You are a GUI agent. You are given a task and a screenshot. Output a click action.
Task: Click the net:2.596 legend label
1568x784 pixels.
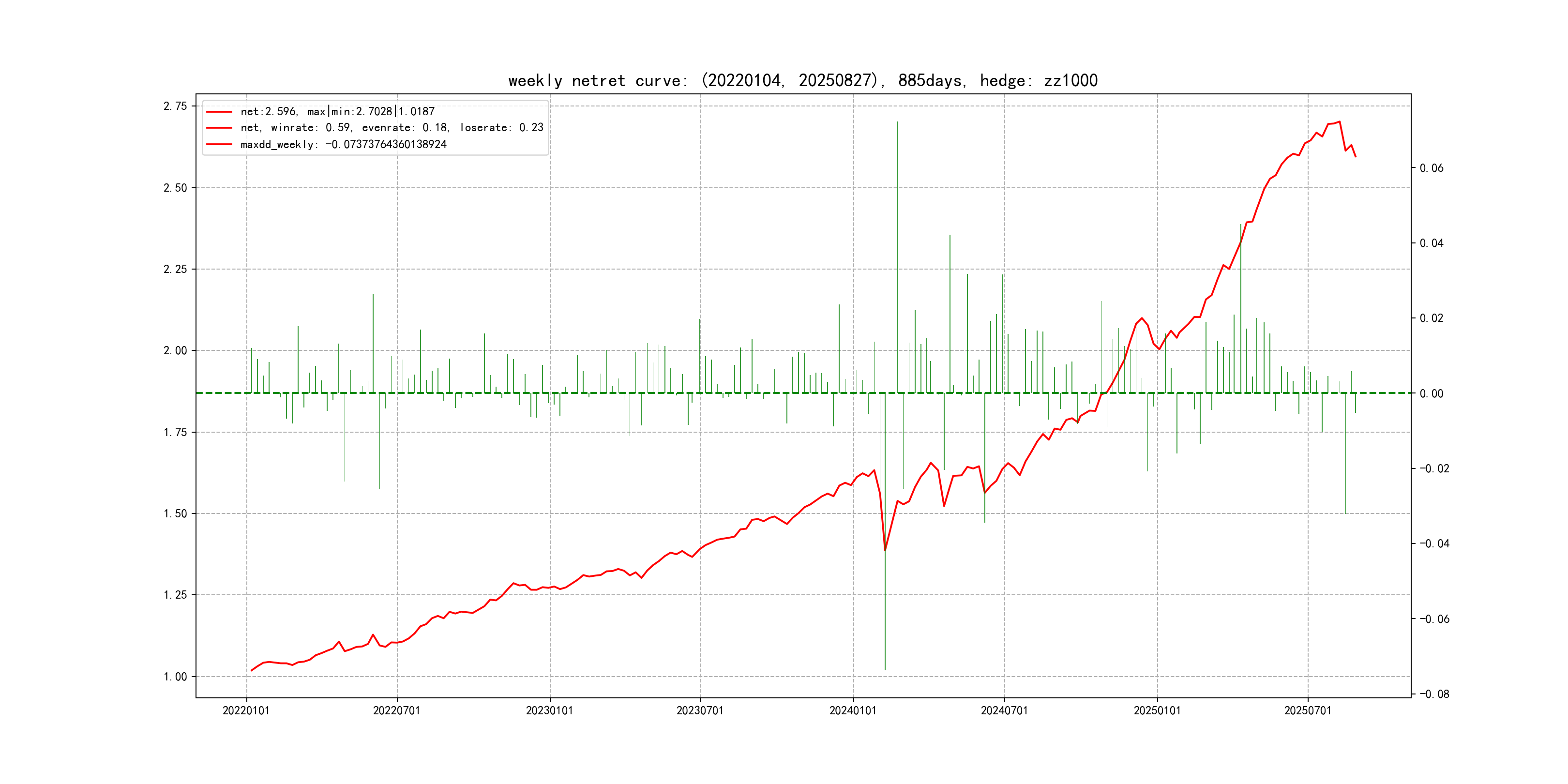pos(337,112)
